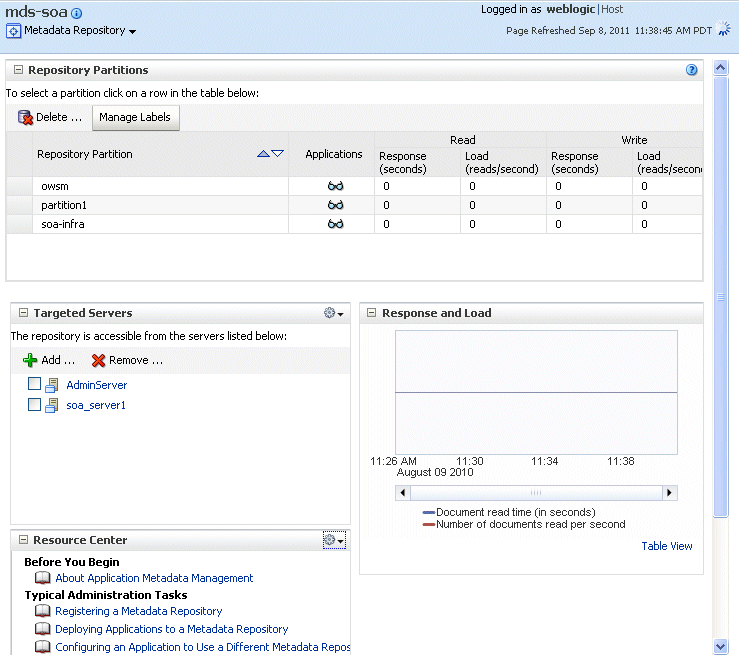Open Configuring an Application to Use a Different Metadata Repository link

pos(203,647)
